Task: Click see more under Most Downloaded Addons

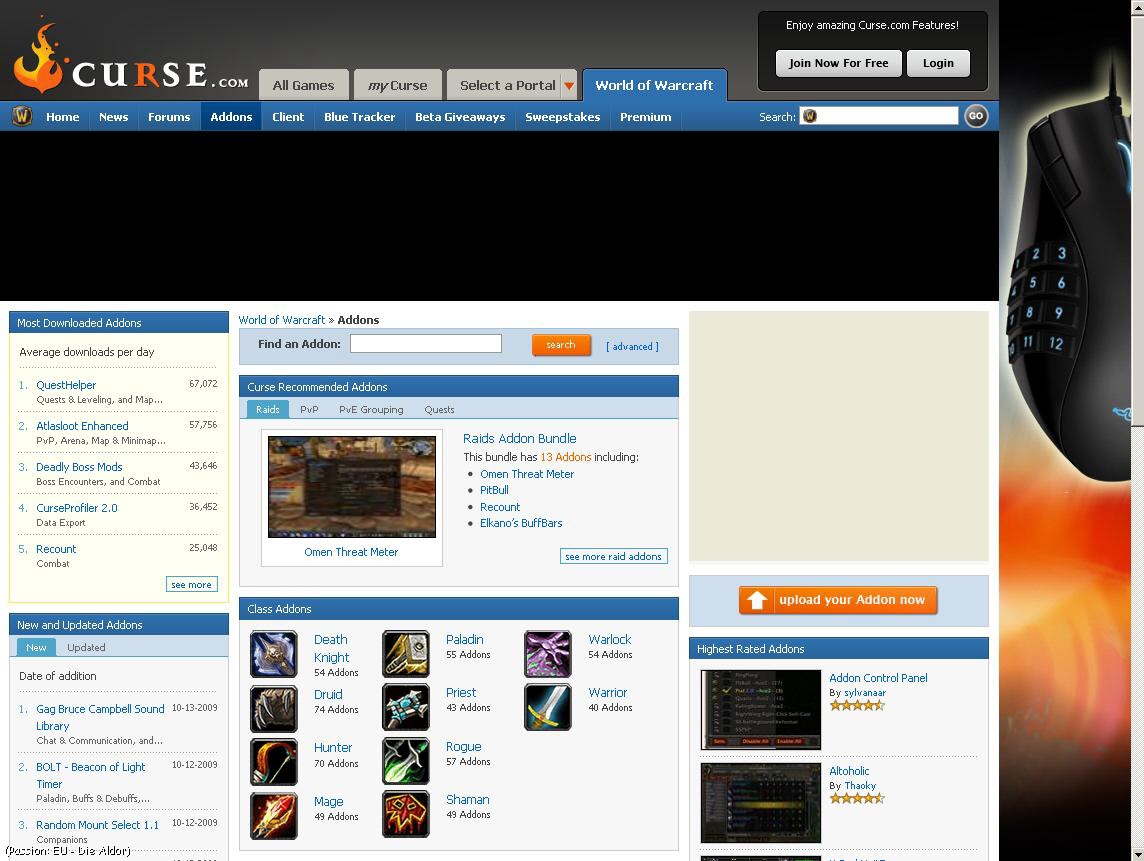Action: pos(191,584)
